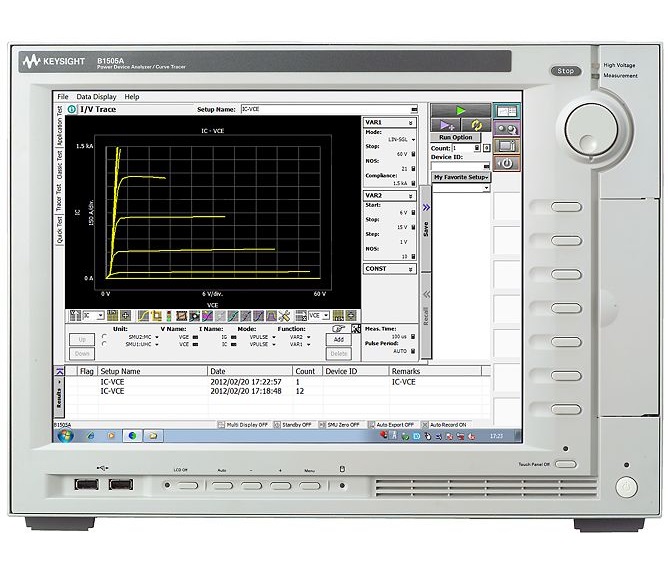Open the folder icon in taskbar

pos(153,436)
